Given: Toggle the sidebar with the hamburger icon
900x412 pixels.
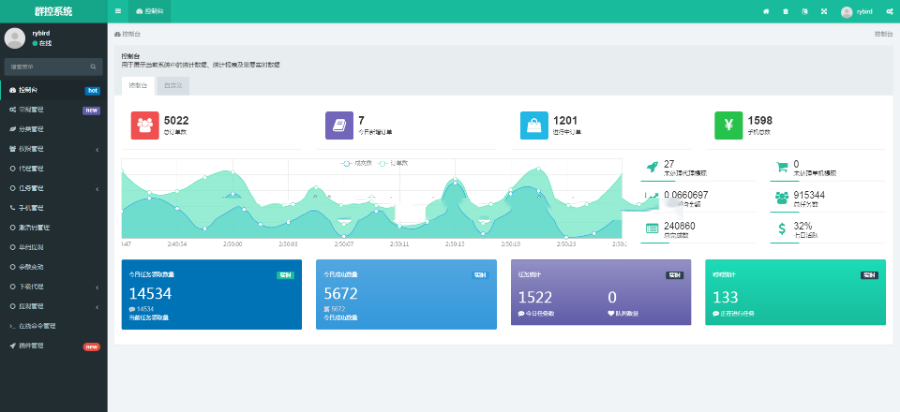Looking at the screenshot, I should 118,11.
